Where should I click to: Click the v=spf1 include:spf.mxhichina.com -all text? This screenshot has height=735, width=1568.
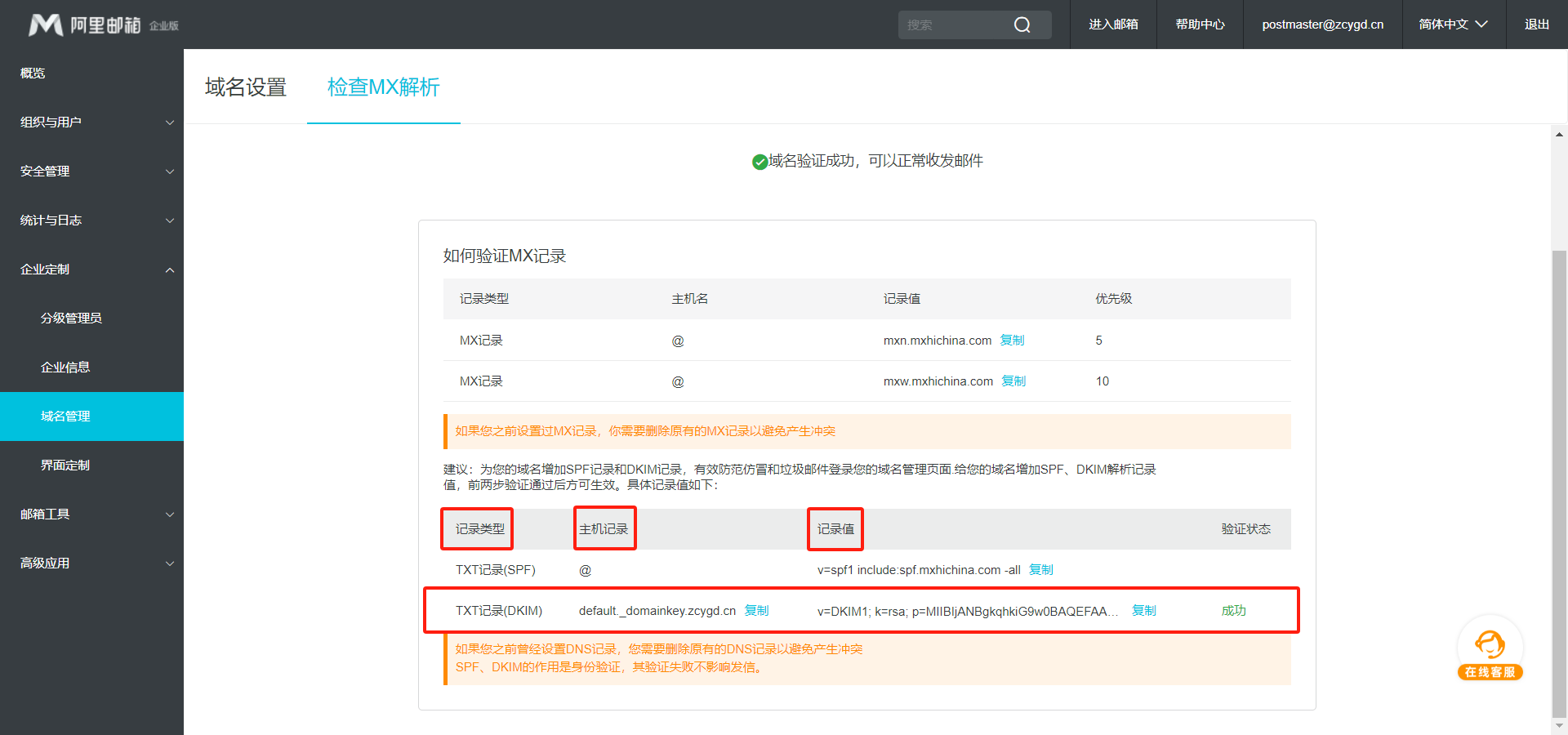(x=919, y=570)
